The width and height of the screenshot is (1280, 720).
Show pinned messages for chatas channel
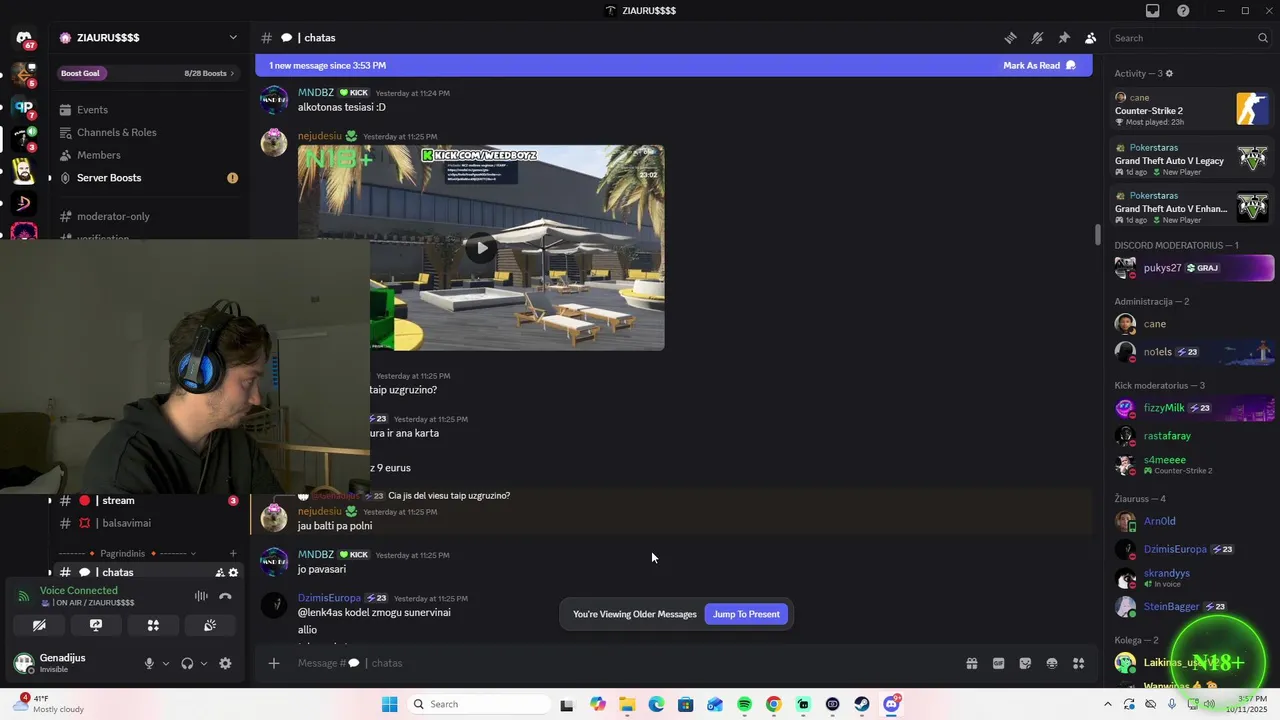click(x=1064, y=38)
